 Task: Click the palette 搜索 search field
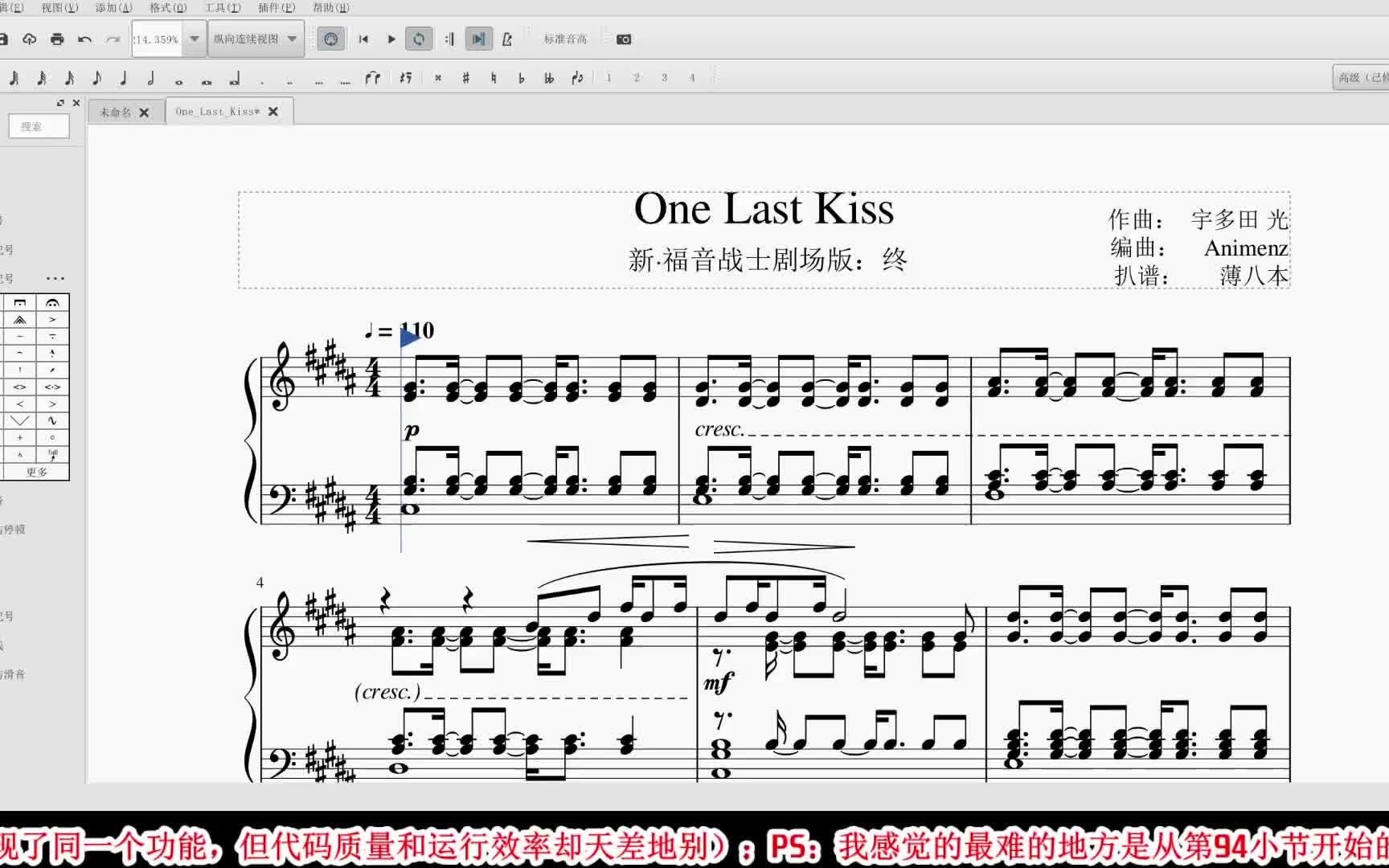click(39, 126)
